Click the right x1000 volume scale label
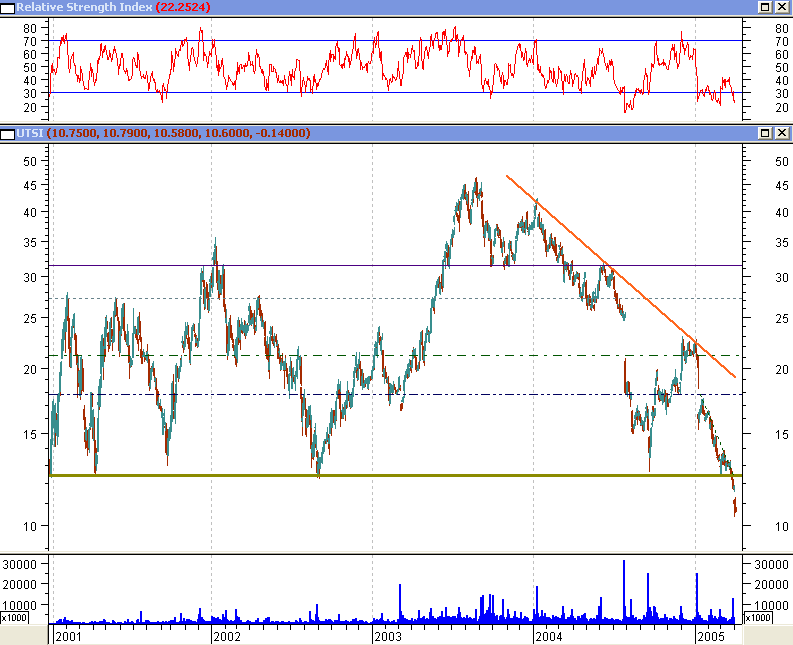Image resolution: width=793 pixels, height=645 pixels. tap(758, 618)
